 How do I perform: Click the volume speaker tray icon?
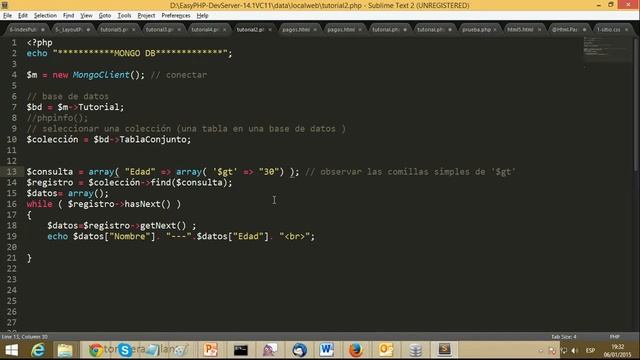(x=575, y=351)
